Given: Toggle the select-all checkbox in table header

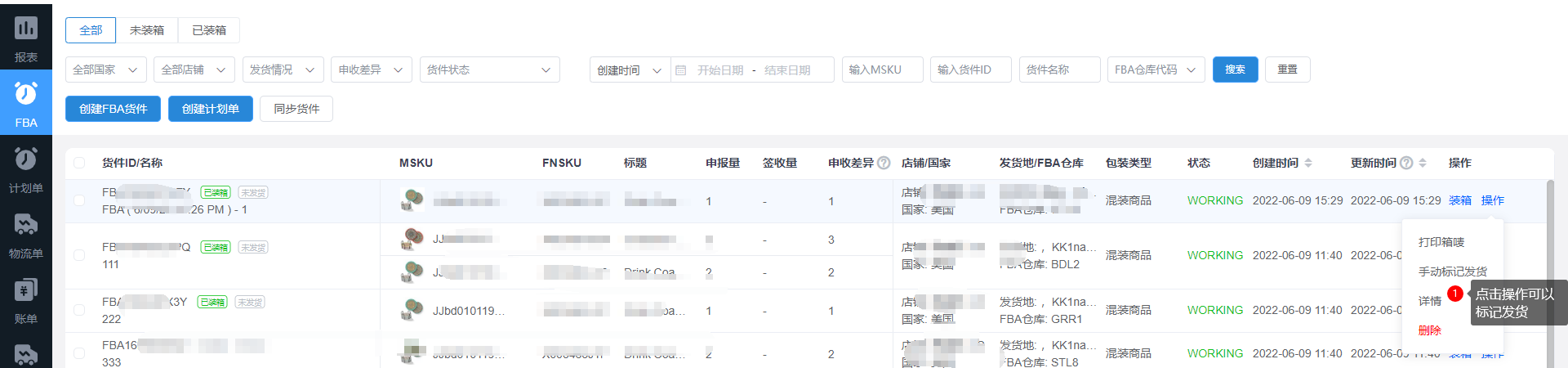Looking at the screenshot, I should [79, 163].
